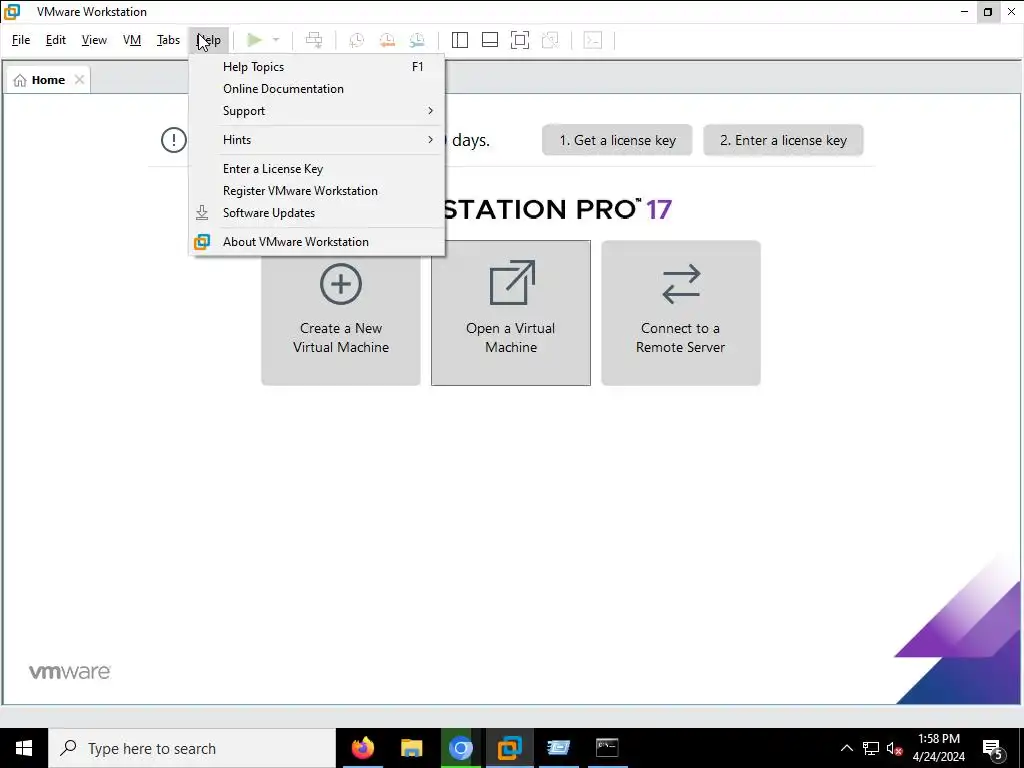
Task: Select Enter a License Key menu item
Action: point(317,168)
